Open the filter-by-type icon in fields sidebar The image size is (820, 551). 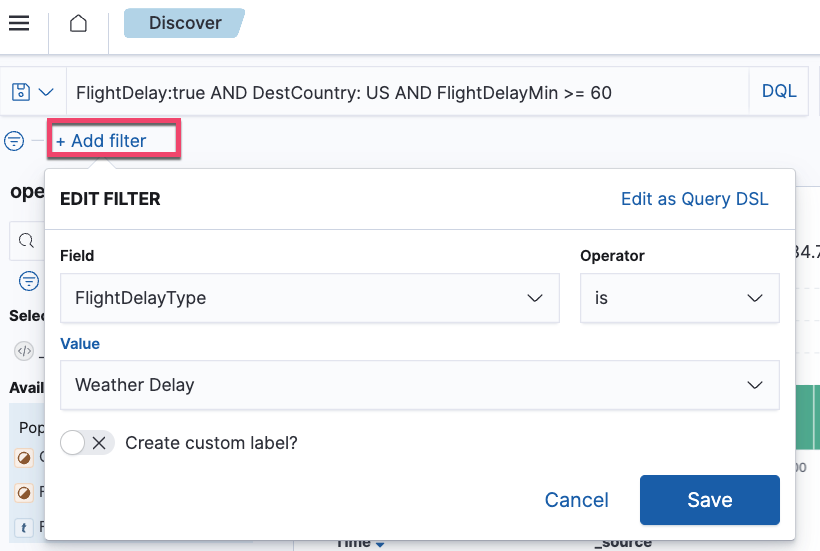(x=29, y=281)
